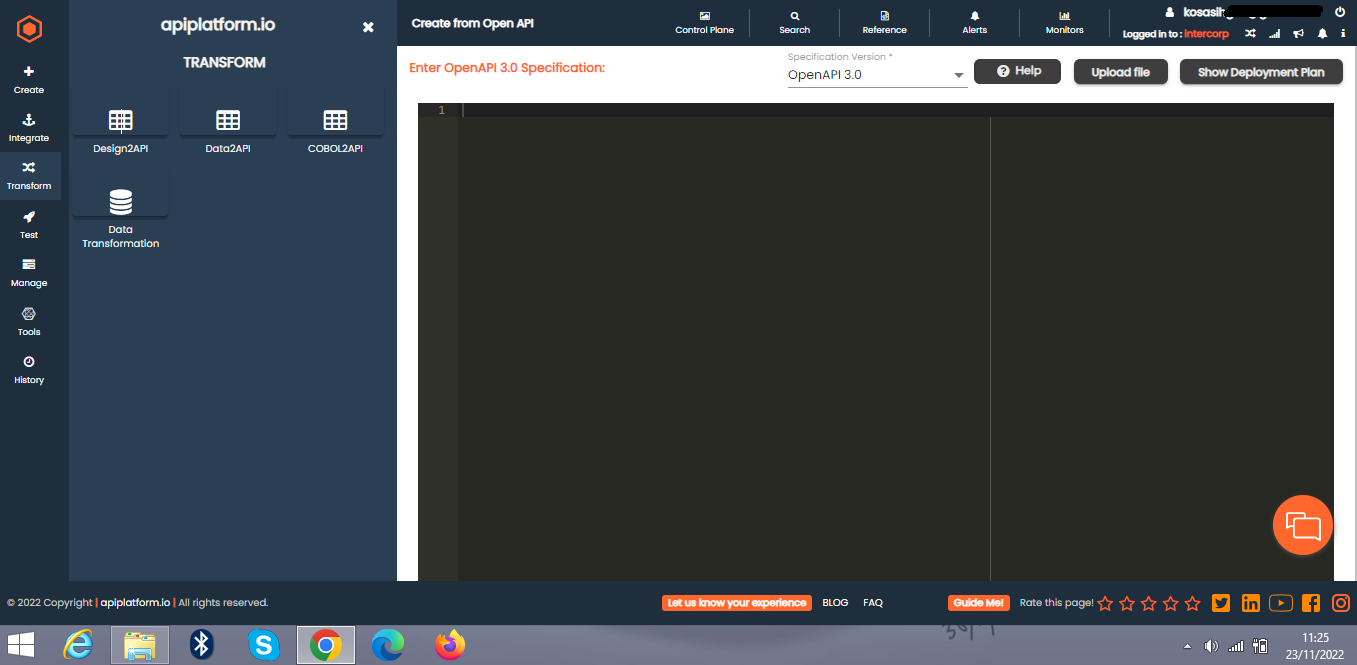The height and width of the screenshot is (665, 1357).
Task: Open Reference in top navigation
Action: pos(885,22)
